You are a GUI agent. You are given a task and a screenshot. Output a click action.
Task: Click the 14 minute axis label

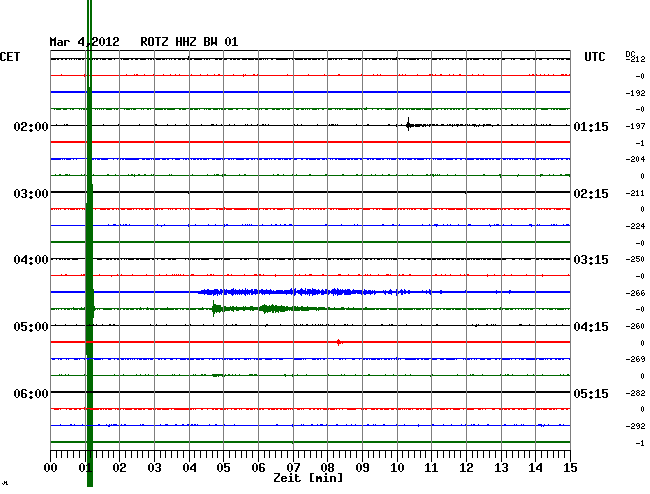535,468
